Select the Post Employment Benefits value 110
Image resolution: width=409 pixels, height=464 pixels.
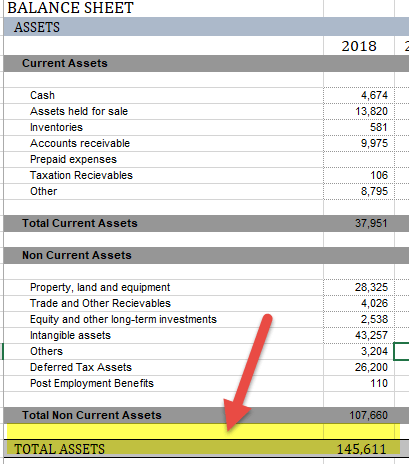pyautogui.click(x=379, y=383)
